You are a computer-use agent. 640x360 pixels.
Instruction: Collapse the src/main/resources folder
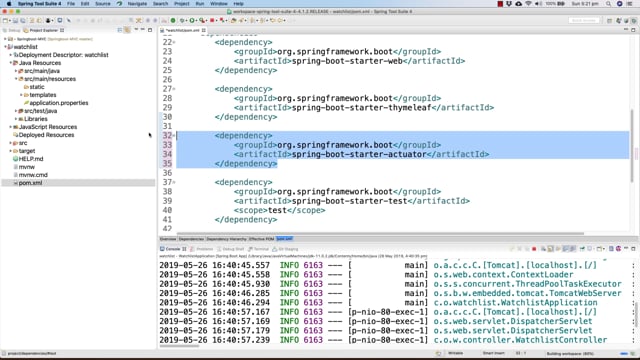[x=16, y=79]
